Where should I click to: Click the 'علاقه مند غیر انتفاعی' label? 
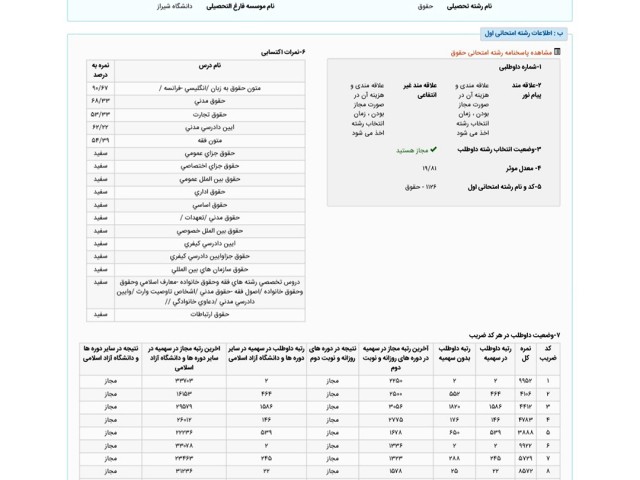click(420, 92)
